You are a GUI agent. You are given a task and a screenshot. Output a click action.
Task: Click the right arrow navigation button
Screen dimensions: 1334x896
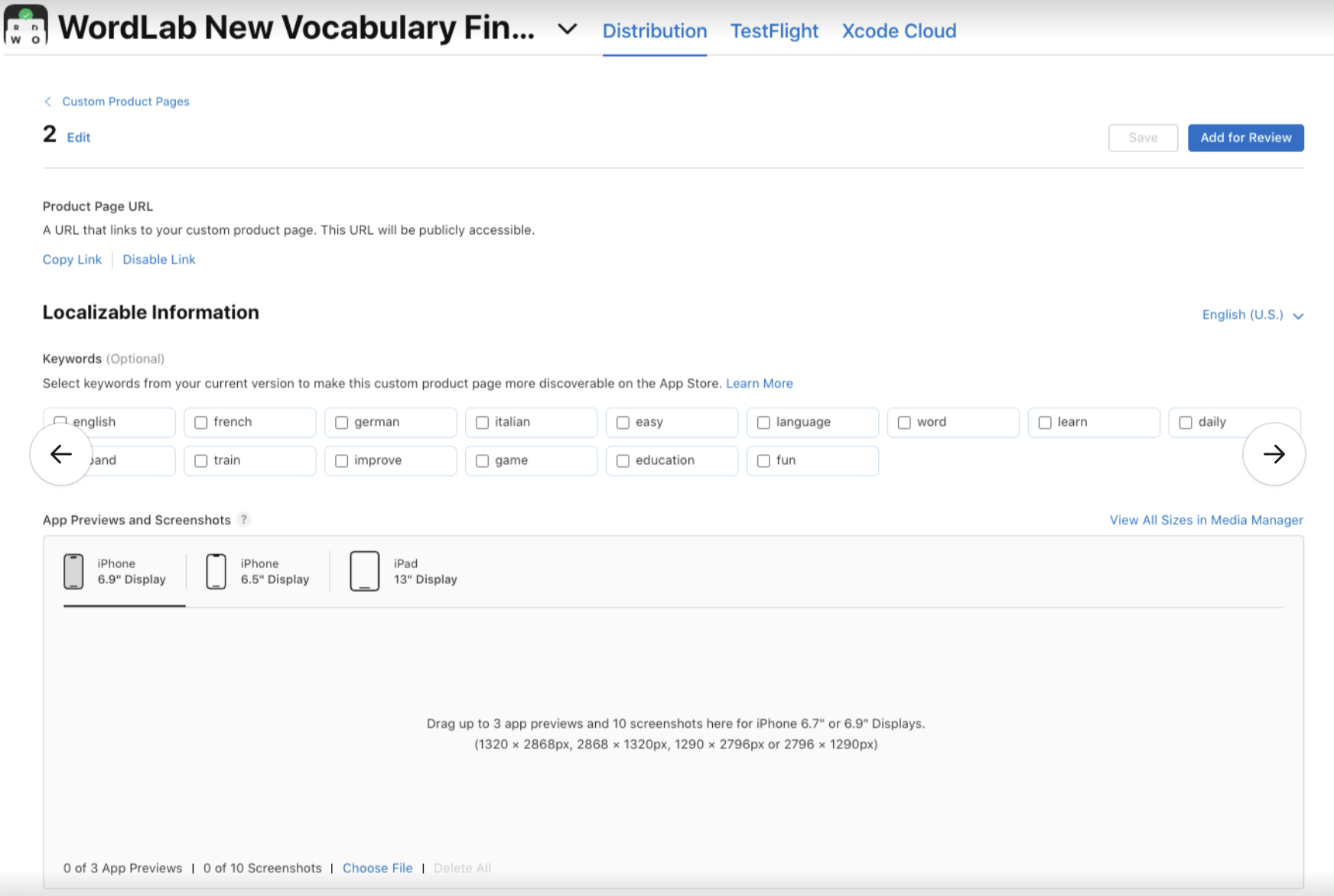tap(1274, 454)
